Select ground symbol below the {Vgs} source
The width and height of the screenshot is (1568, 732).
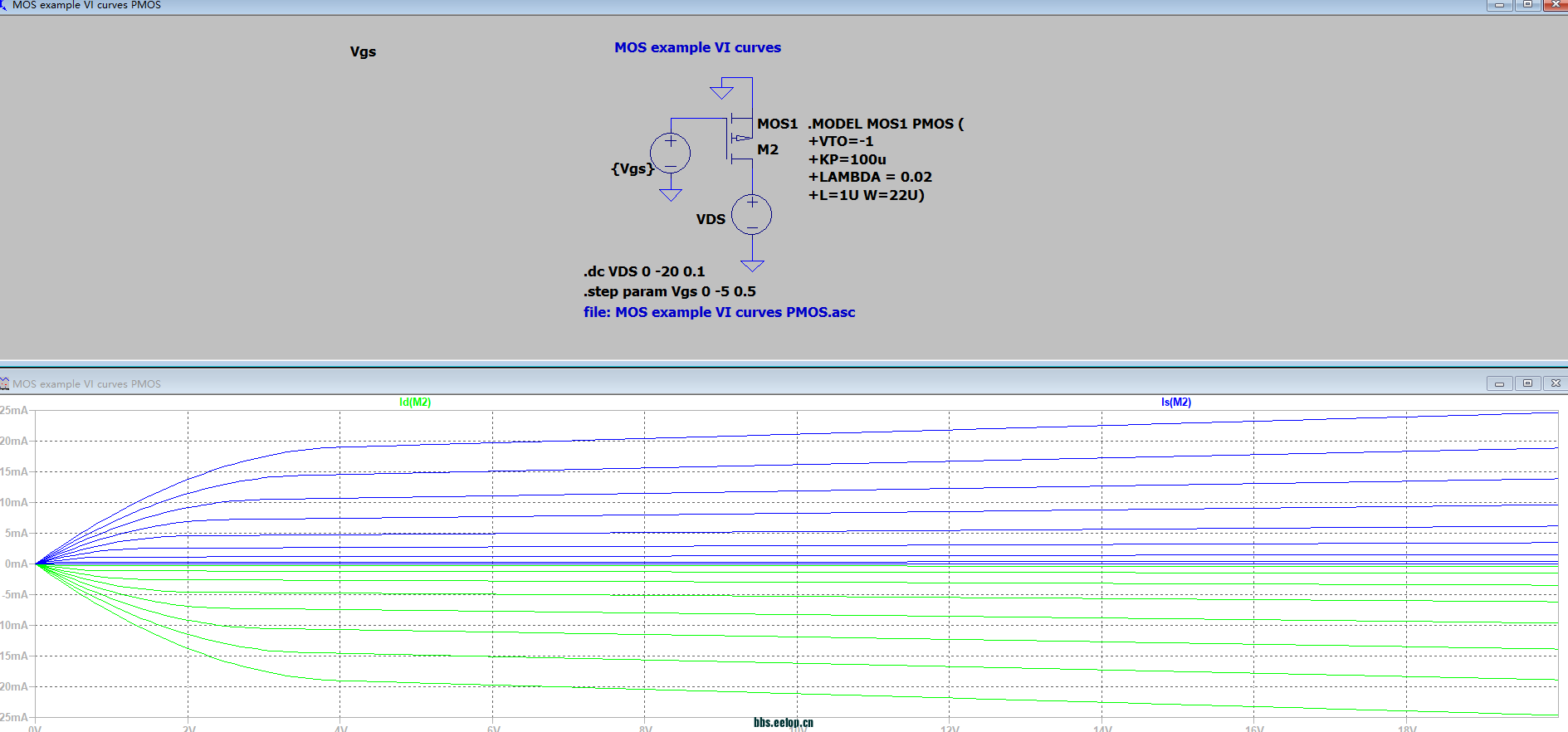pos(671,195)
